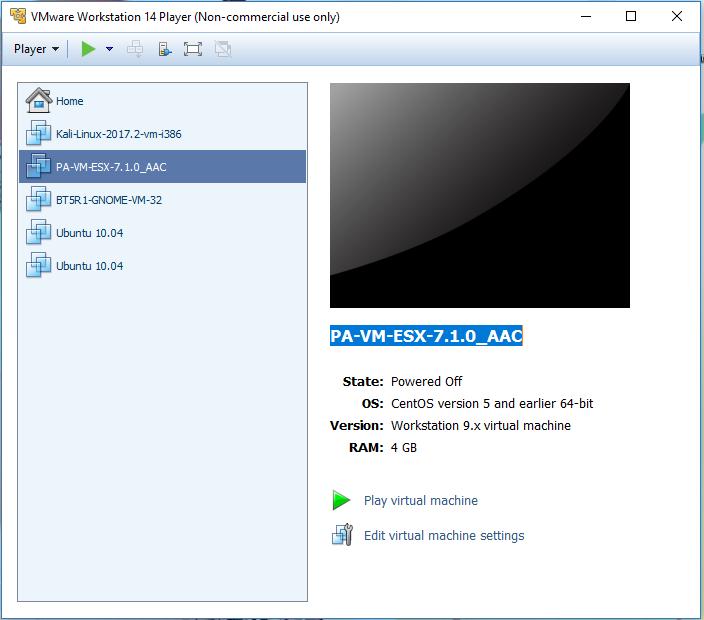Click the 4 GB RAM value

(404, 447)
